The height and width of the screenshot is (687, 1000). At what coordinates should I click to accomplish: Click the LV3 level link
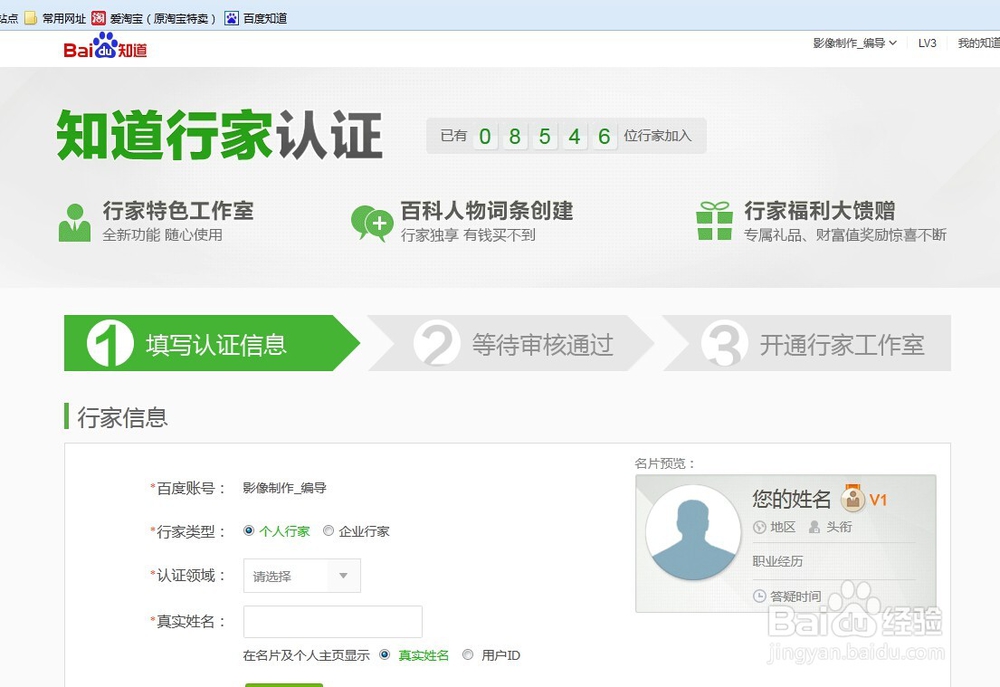(x=927, y=44)
